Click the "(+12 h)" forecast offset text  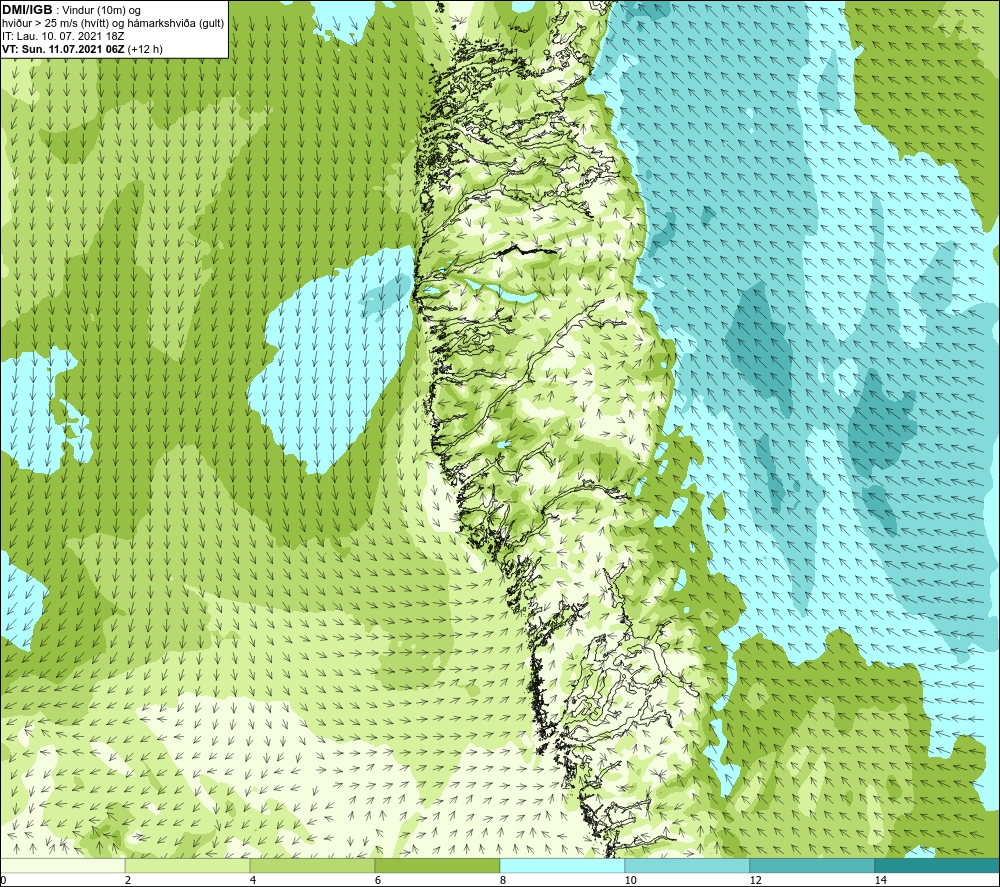click(145, 49)
